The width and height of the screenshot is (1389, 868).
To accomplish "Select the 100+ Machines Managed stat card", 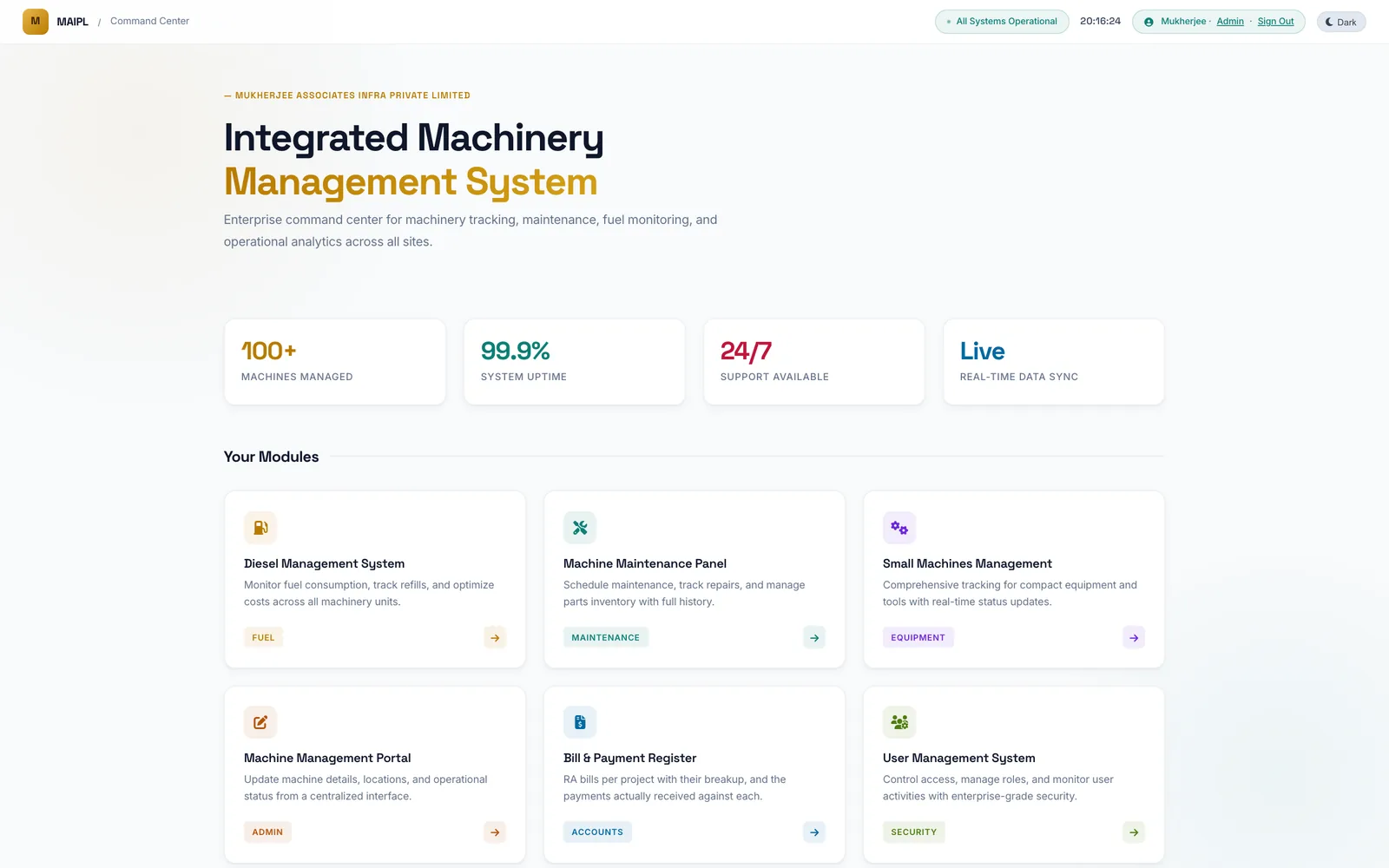I will (335, 362).
